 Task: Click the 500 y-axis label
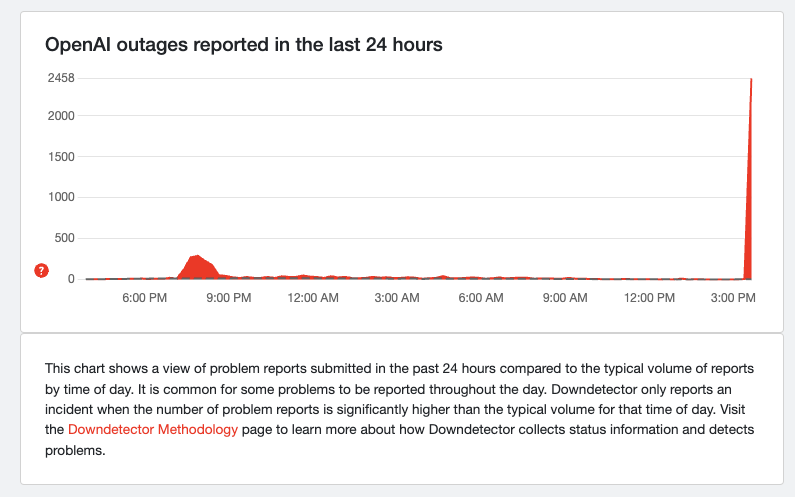tap(63, 238)
